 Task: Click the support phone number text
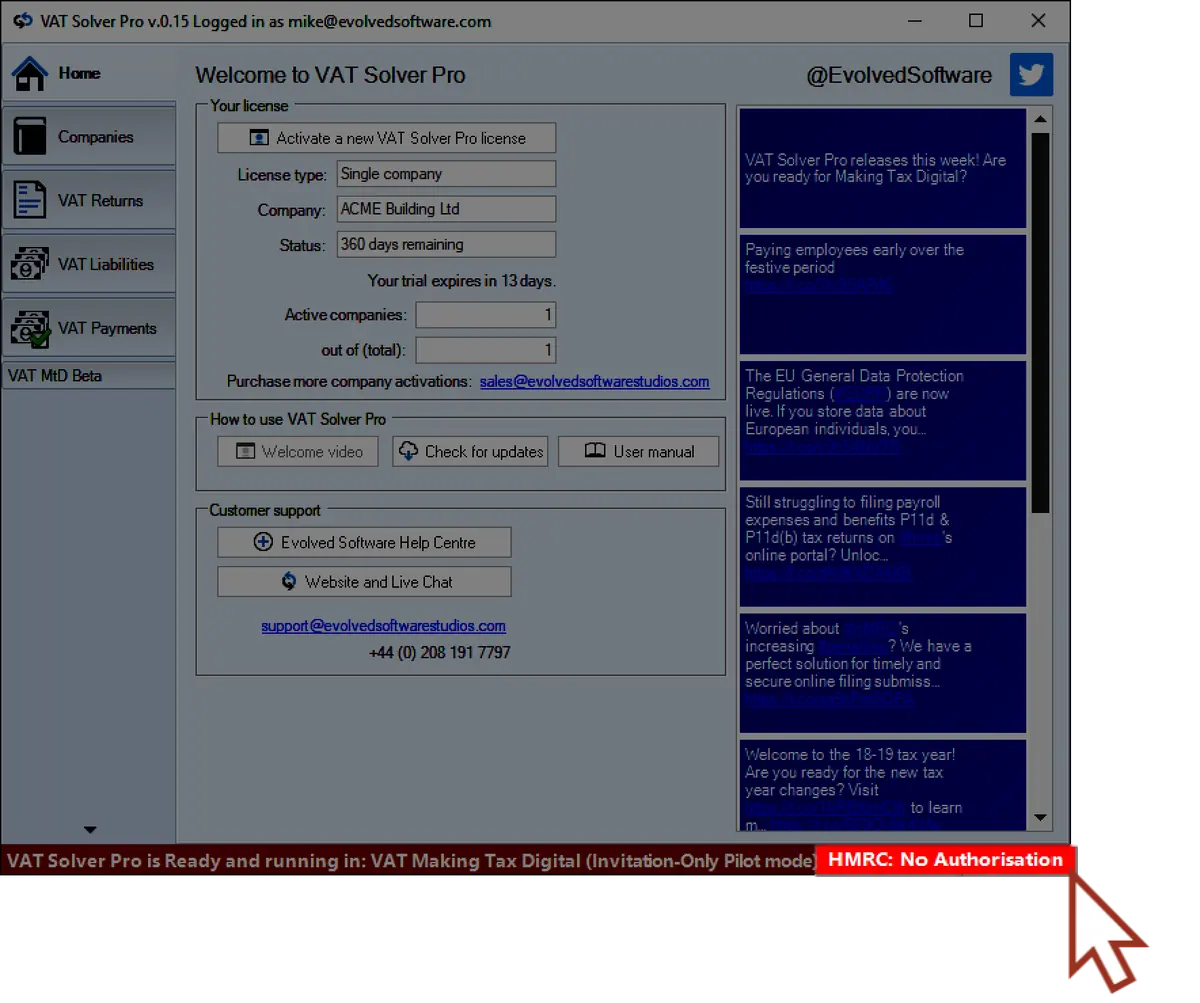tap(439, 652)
